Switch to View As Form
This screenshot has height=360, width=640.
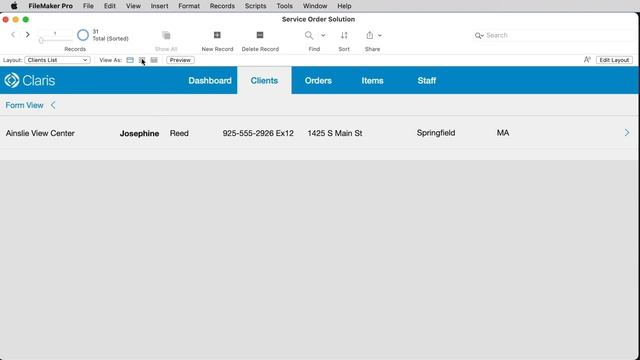[x=130, y=60]
